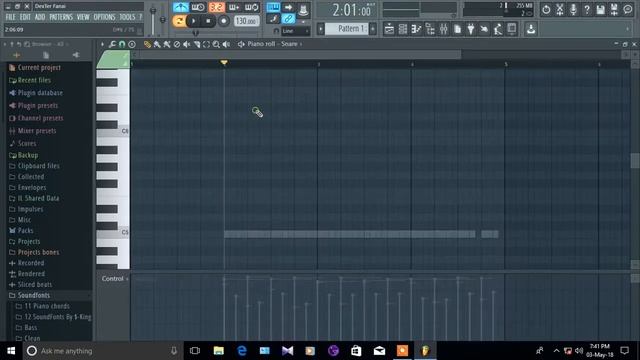The height and width of the screenshot is (360, 640).
Task: Expand the Plugin database folder
Action: pyautogui.click(x=40, y=93)
